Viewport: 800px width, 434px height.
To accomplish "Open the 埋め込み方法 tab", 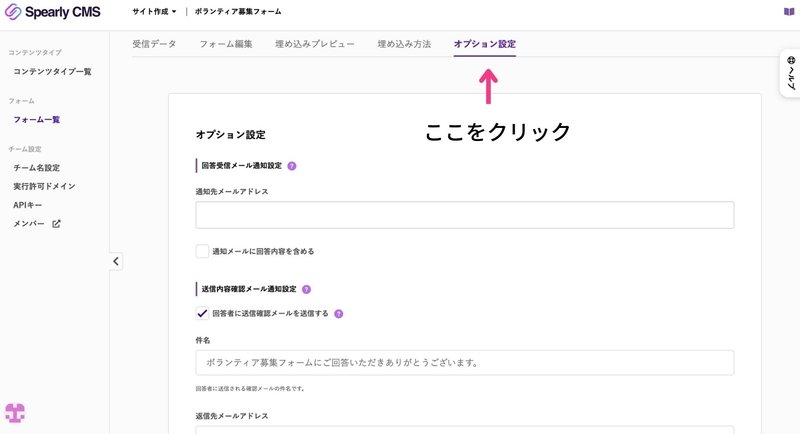I will [404, 44].
